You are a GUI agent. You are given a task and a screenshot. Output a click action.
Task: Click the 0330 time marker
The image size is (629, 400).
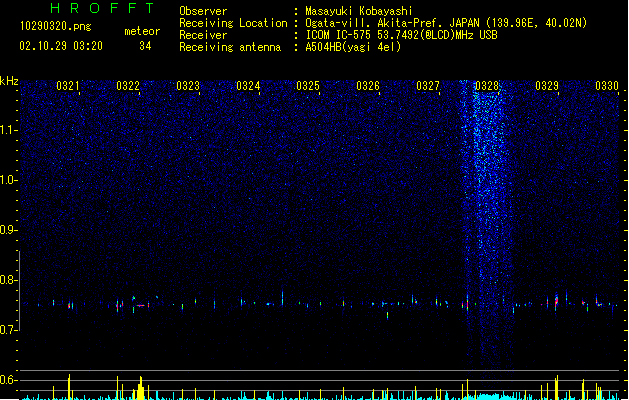coord(607,86)
